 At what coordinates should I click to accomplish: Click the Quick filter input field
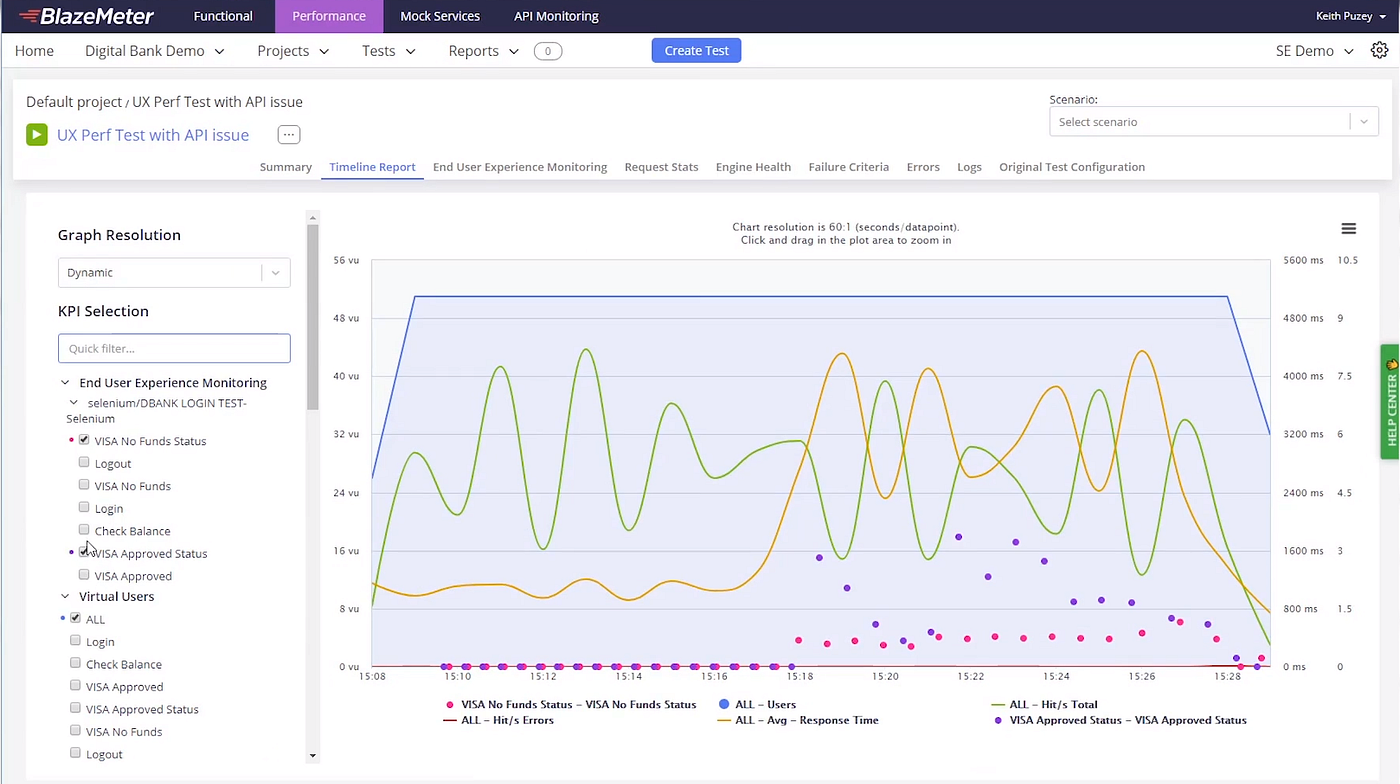click(174, 348)
